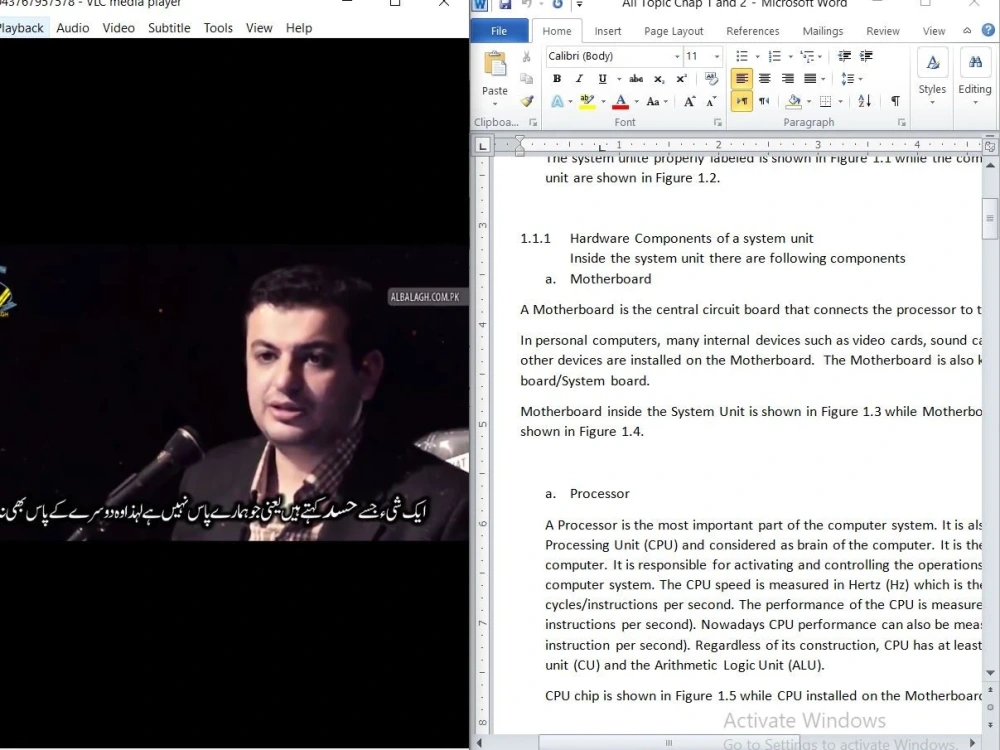Click the Decrease Indent icon
The width and height of the screenshot is (1000, 750).
click(x=844, y=56)
